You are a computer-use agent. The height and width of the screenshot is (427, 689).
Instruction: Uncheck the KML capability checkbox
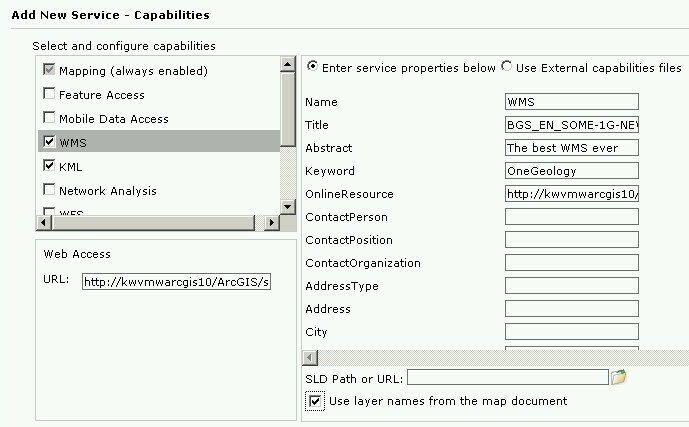(49, 165)
